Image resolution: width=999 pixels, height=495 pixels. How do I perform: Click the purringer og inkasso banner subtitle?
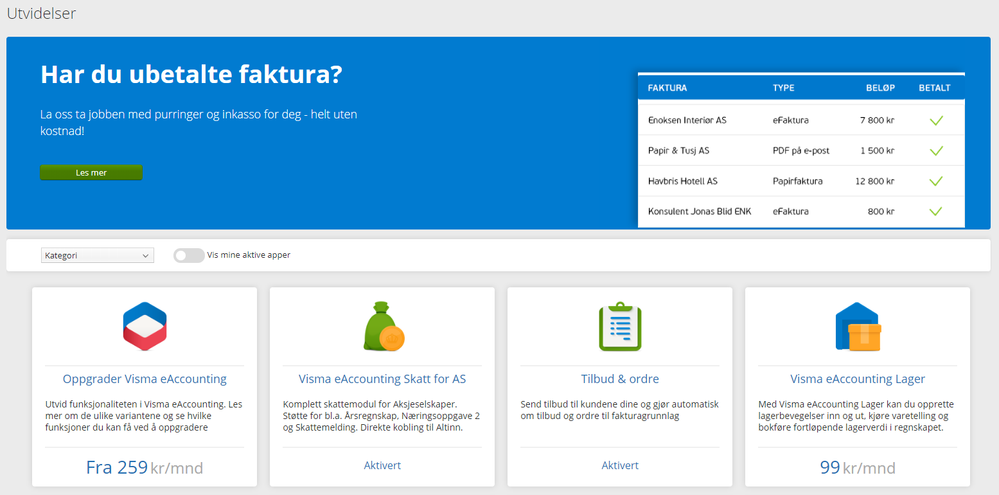tap(198, 123)
